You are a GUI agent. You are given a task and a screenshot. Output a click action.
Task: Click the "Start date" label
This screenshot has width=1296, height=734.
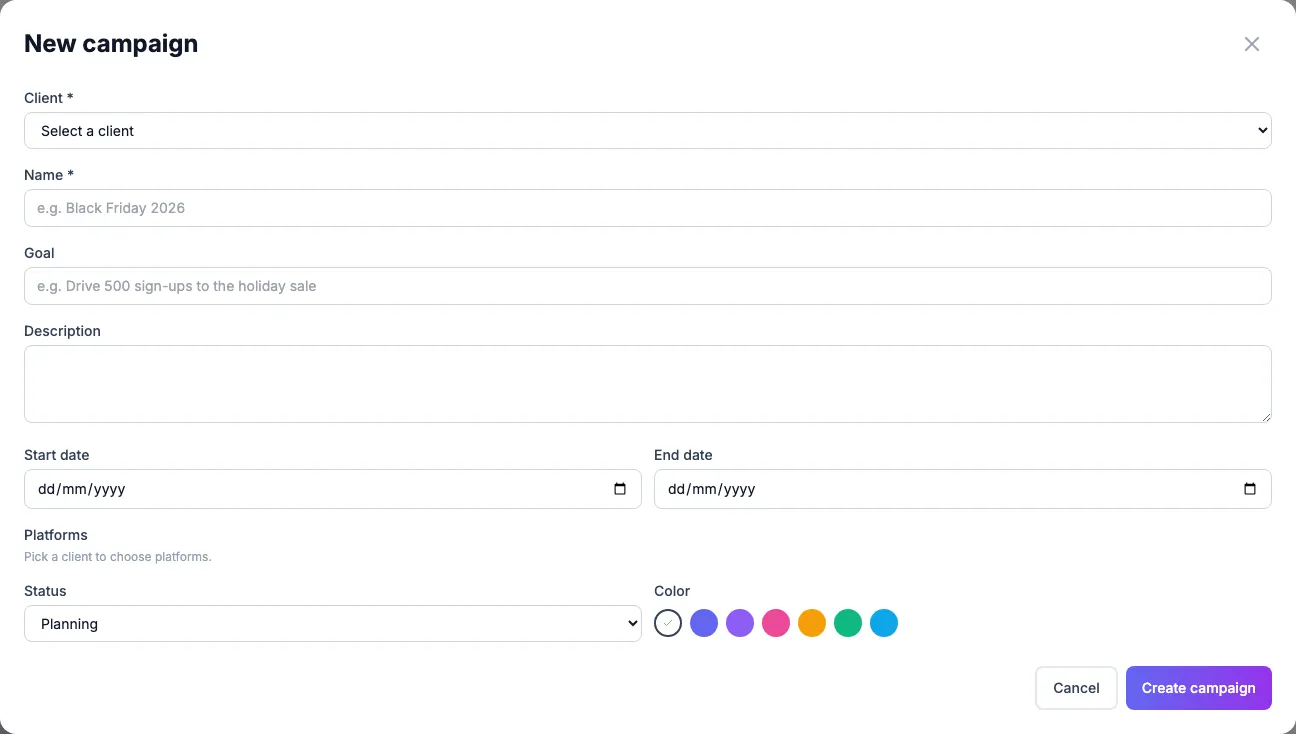57,455
